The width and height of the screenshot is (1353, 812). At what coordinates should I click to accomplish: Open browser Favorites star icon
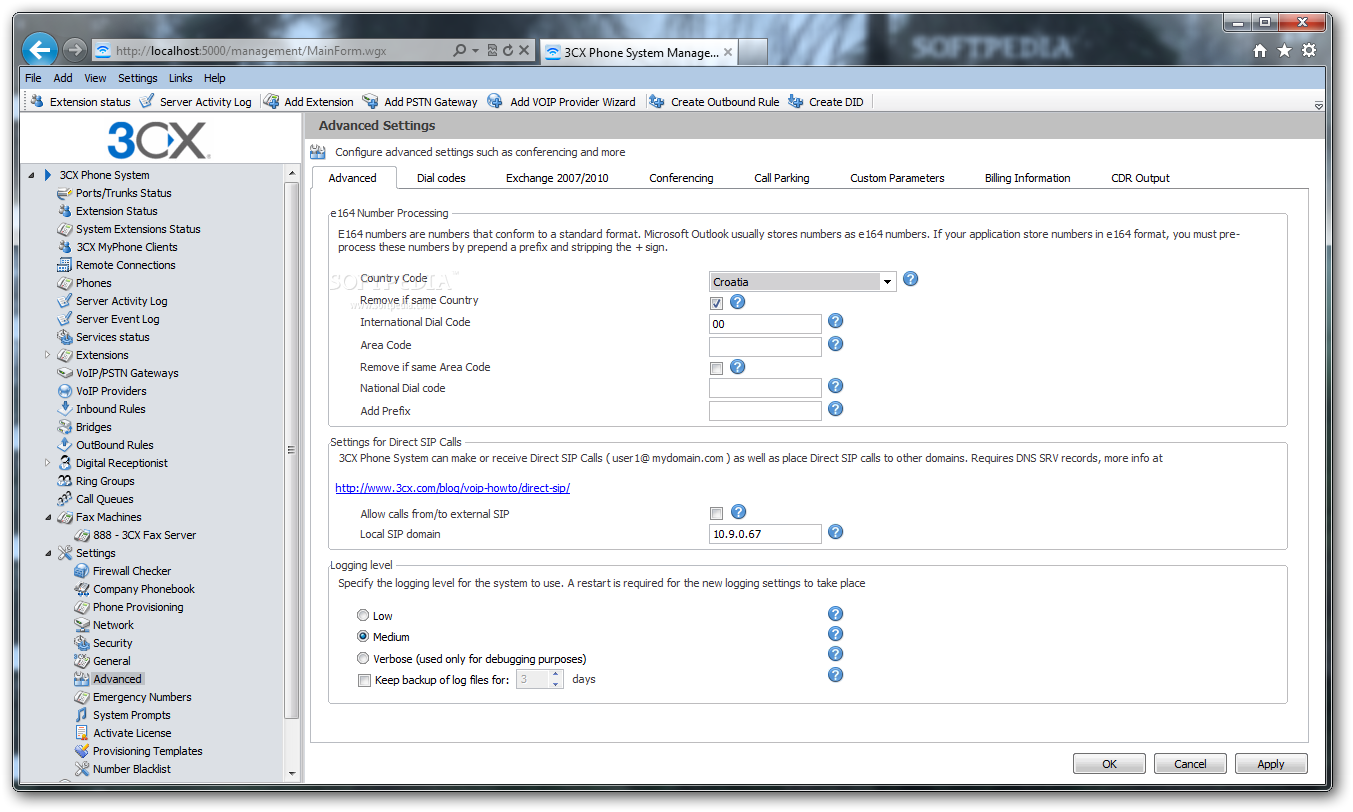[x=1285, y=50]
